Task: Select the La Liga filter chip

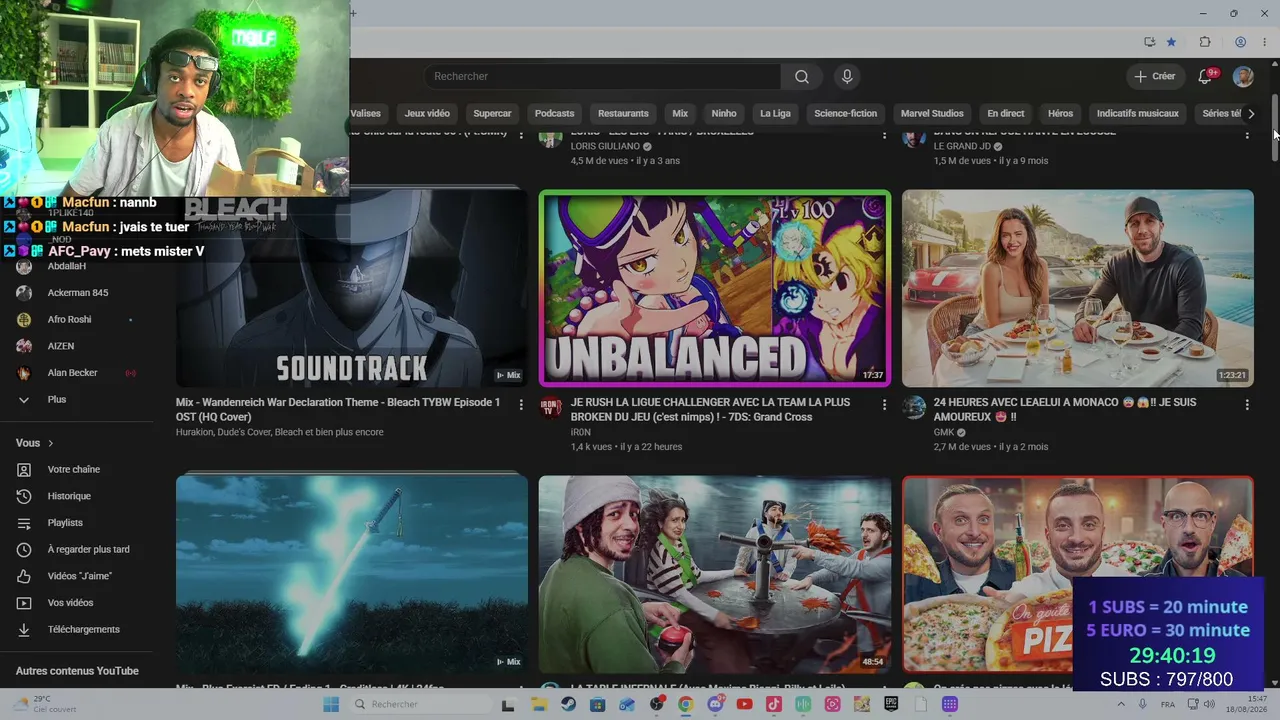Action: [x=775, y=114]
